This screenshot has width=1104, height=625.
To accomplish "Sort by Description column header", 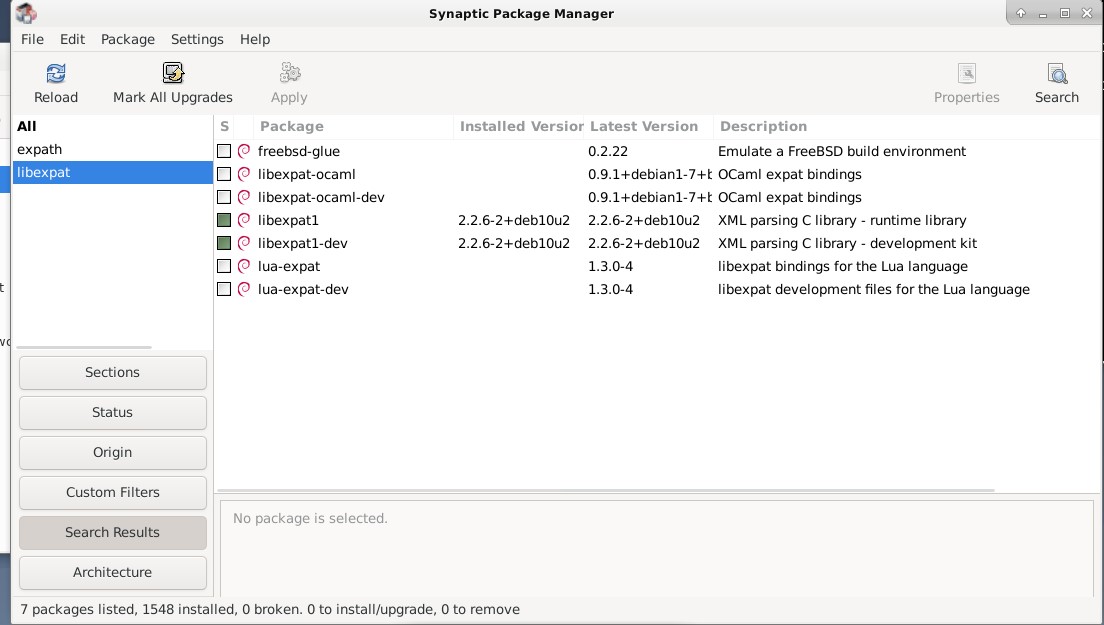I will point(908,127).
